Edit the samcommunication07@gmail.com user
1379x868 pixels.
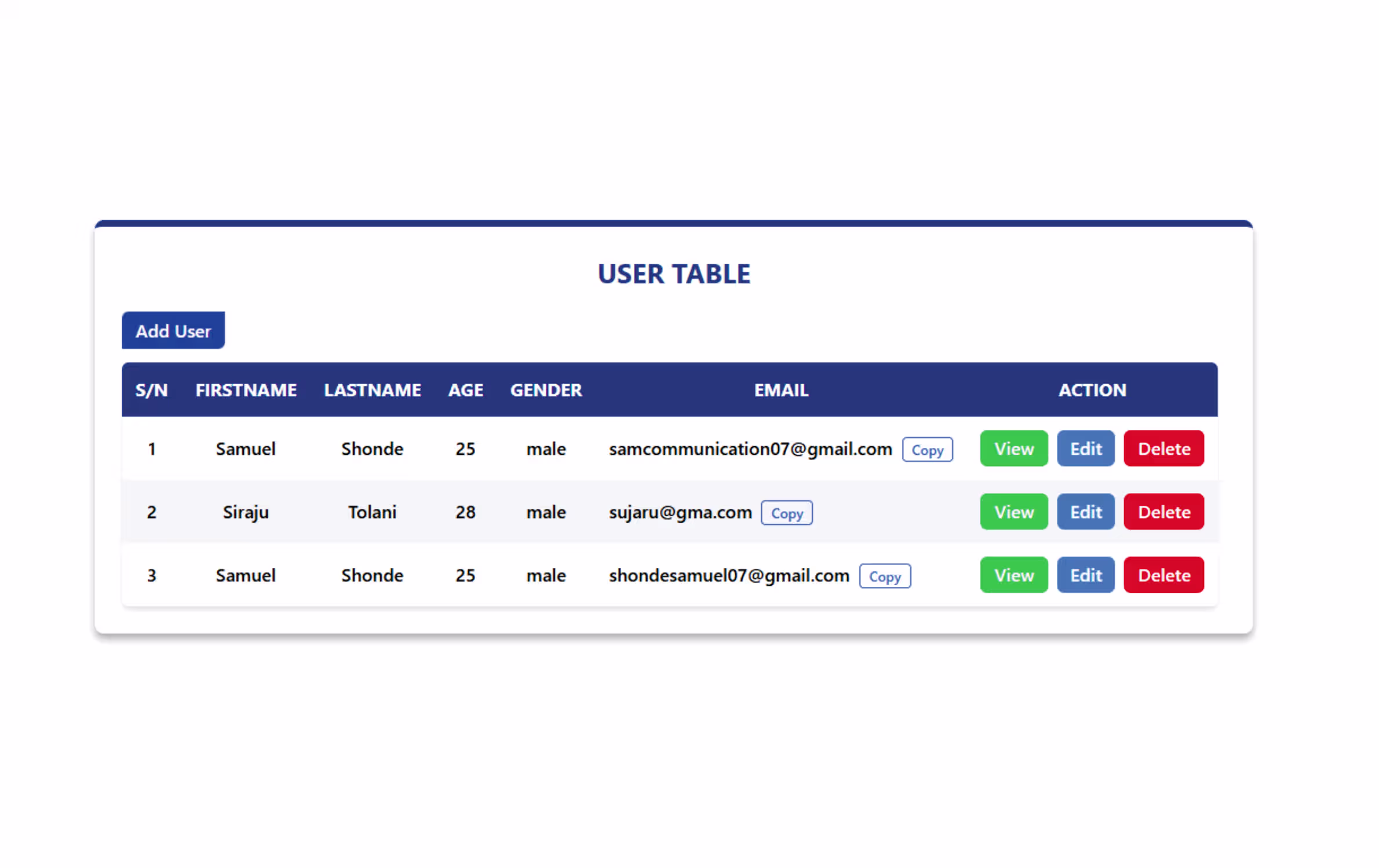[x=1086, y=448]
